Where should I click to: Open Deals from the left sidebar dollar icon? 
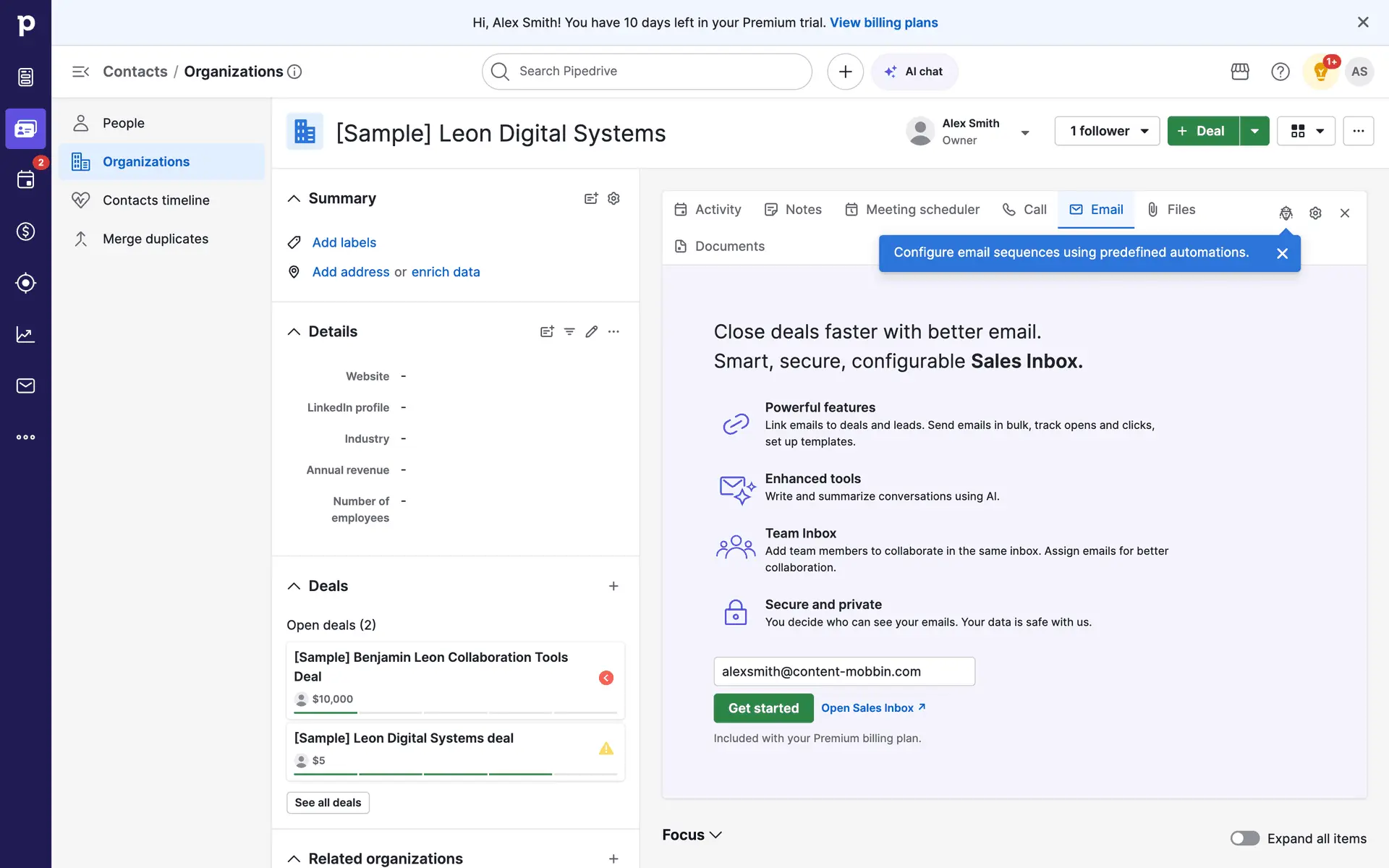coord(25,231)
